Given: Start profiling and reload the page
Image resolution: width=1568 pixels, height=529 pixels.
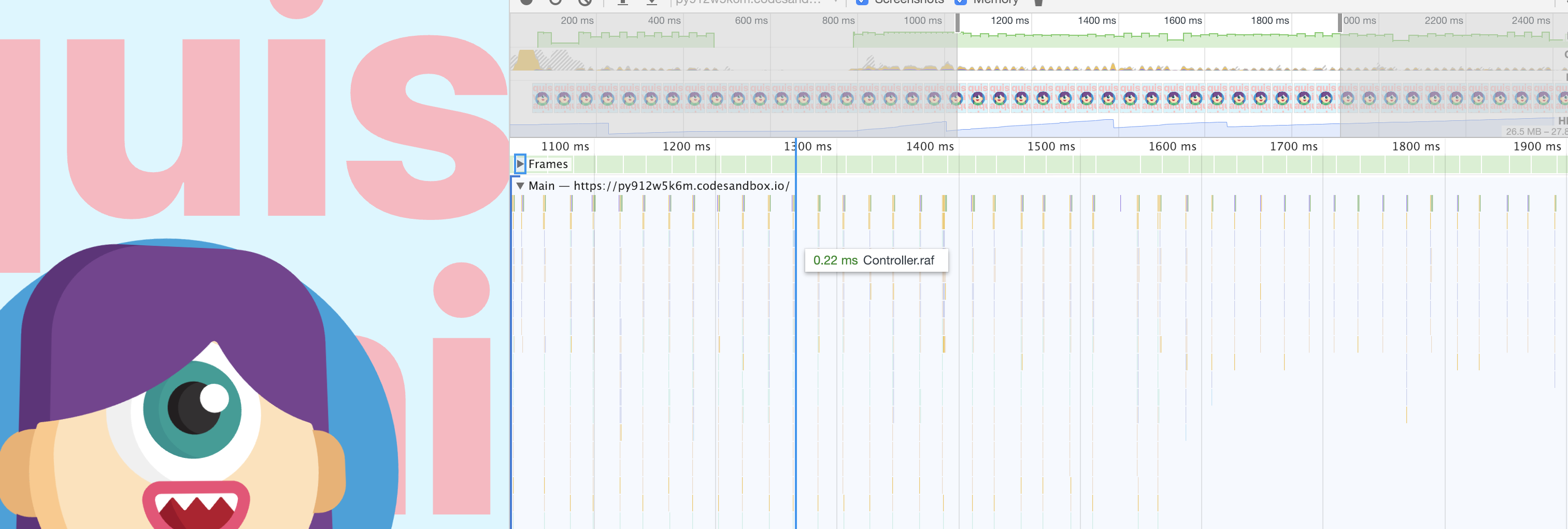Looking at the screenshot, I should point(554,2).
